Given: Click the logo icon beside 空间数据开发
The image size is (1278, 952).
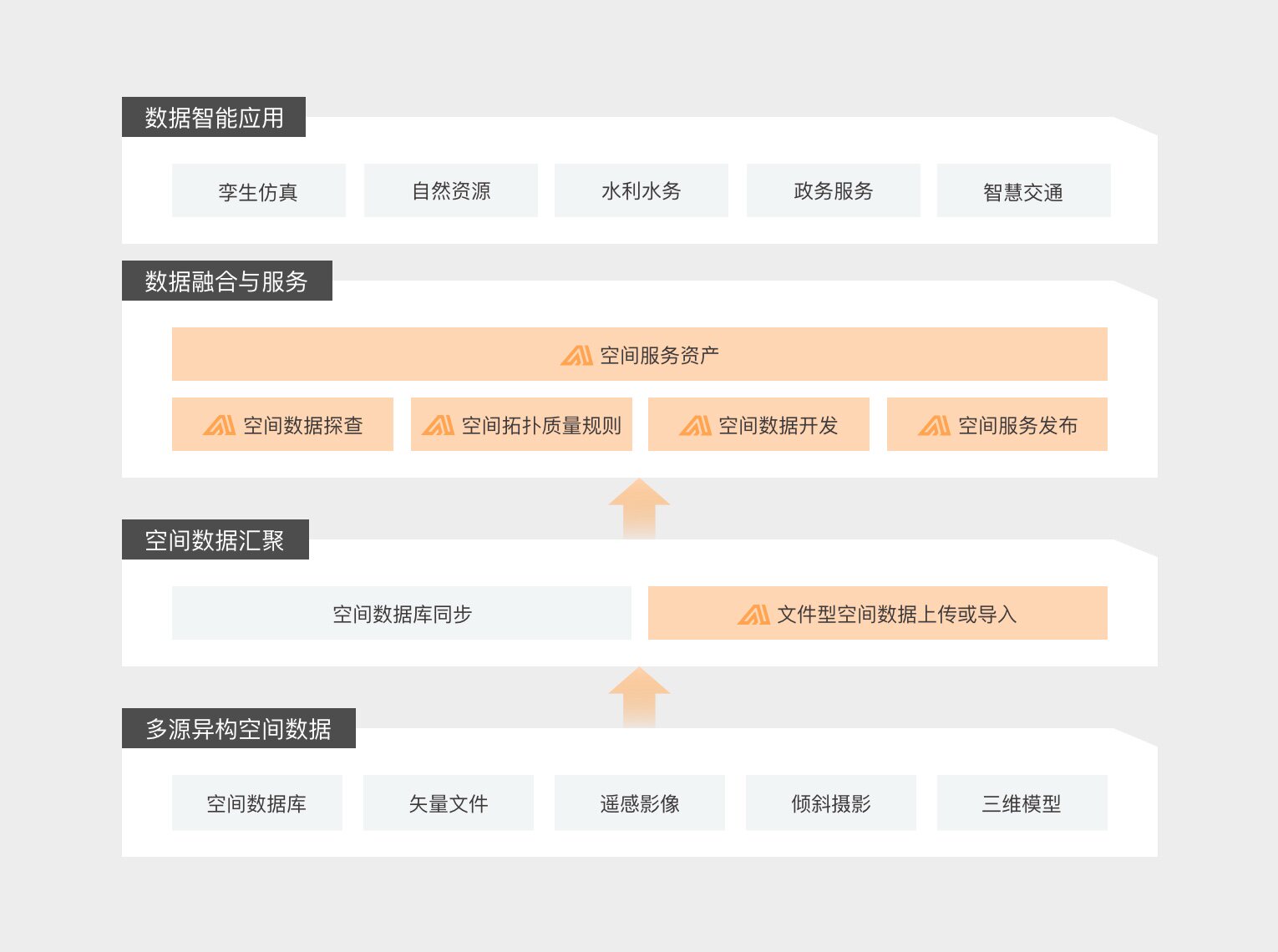Looking at the screenshot, I should click(x=695, y=426).
